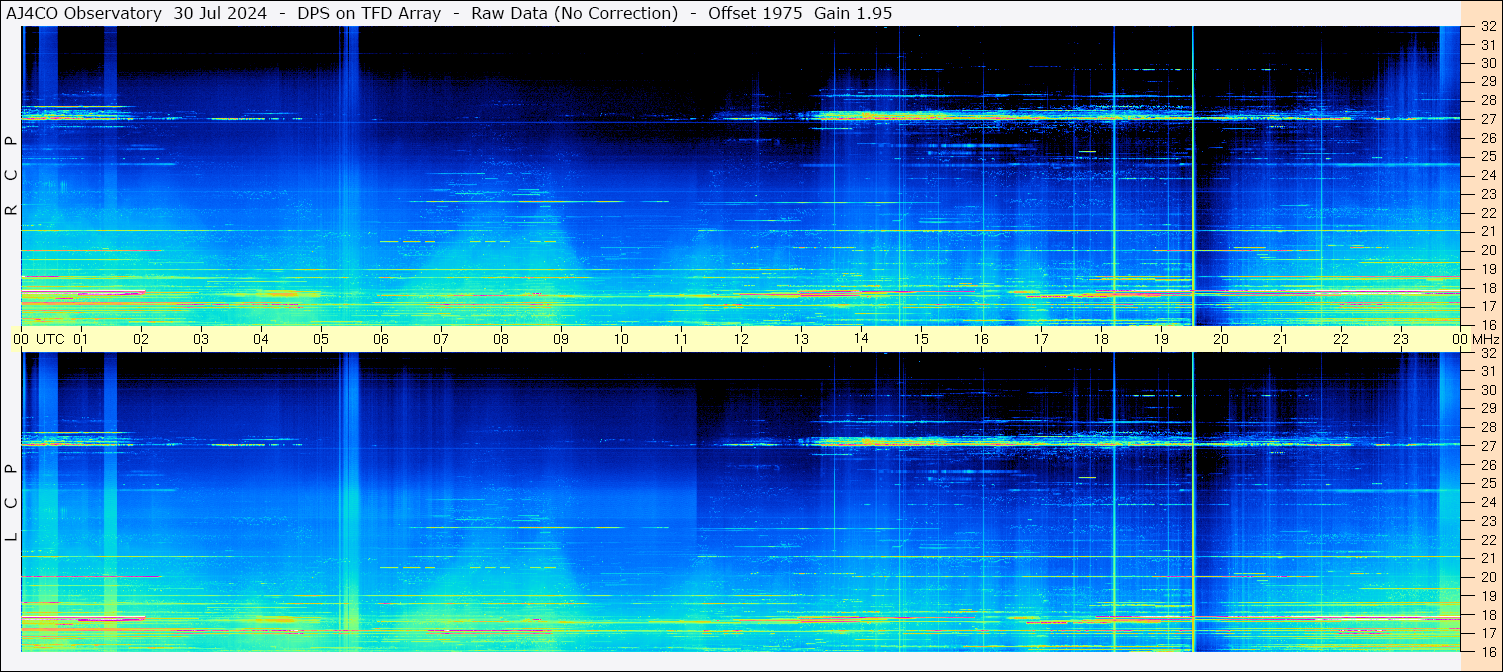Select the DPS on TFD Array text
This screenshot has height=672, width=1503.
coord(369,13)
